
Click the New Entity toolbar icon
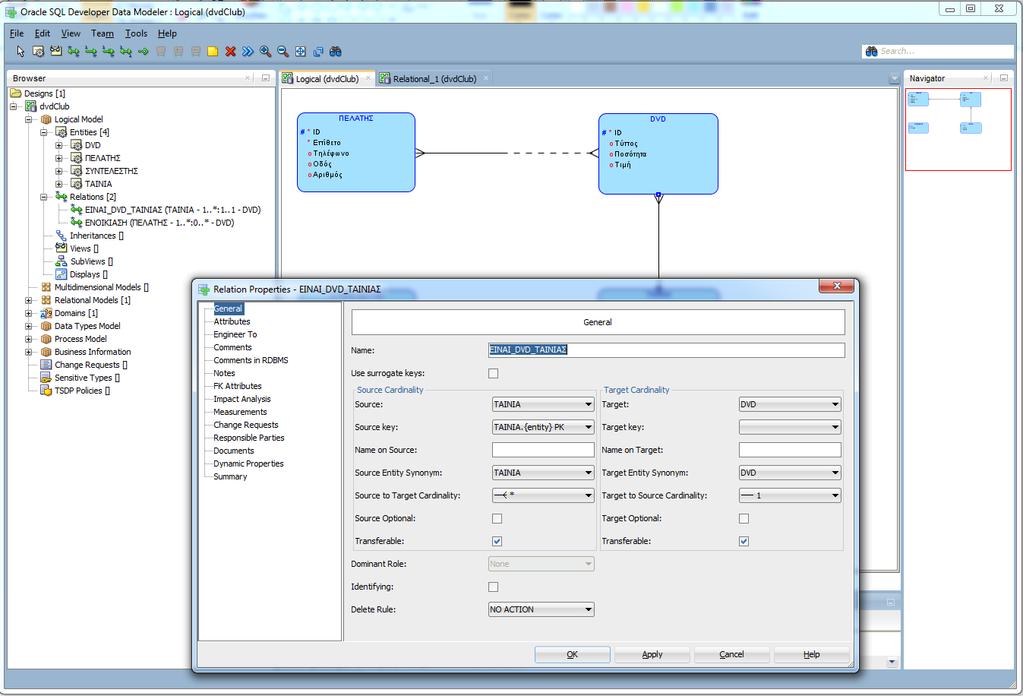pyautogui.click(x=38, y=52)
